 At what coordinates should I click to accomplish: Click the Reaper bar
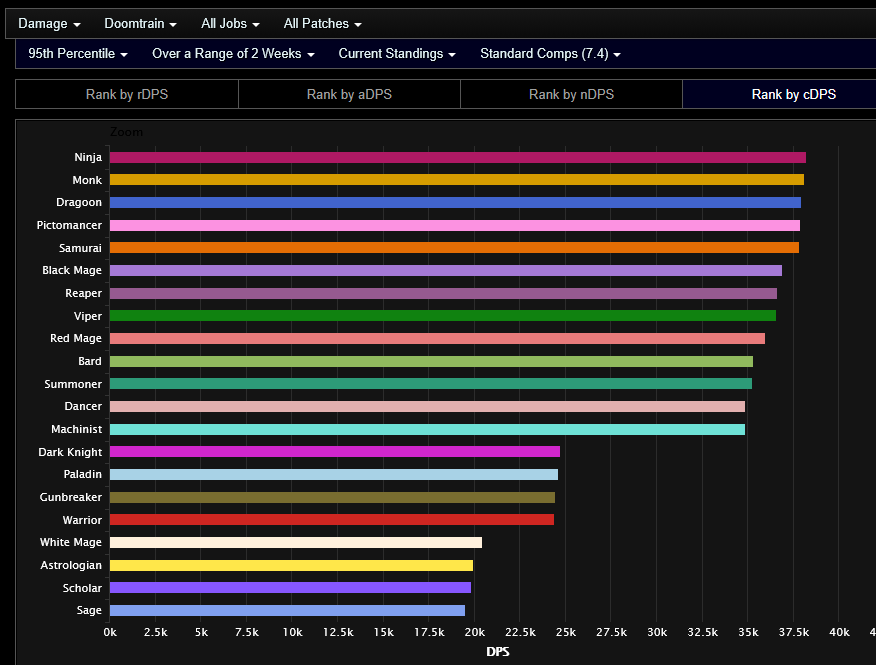(443, 293)
